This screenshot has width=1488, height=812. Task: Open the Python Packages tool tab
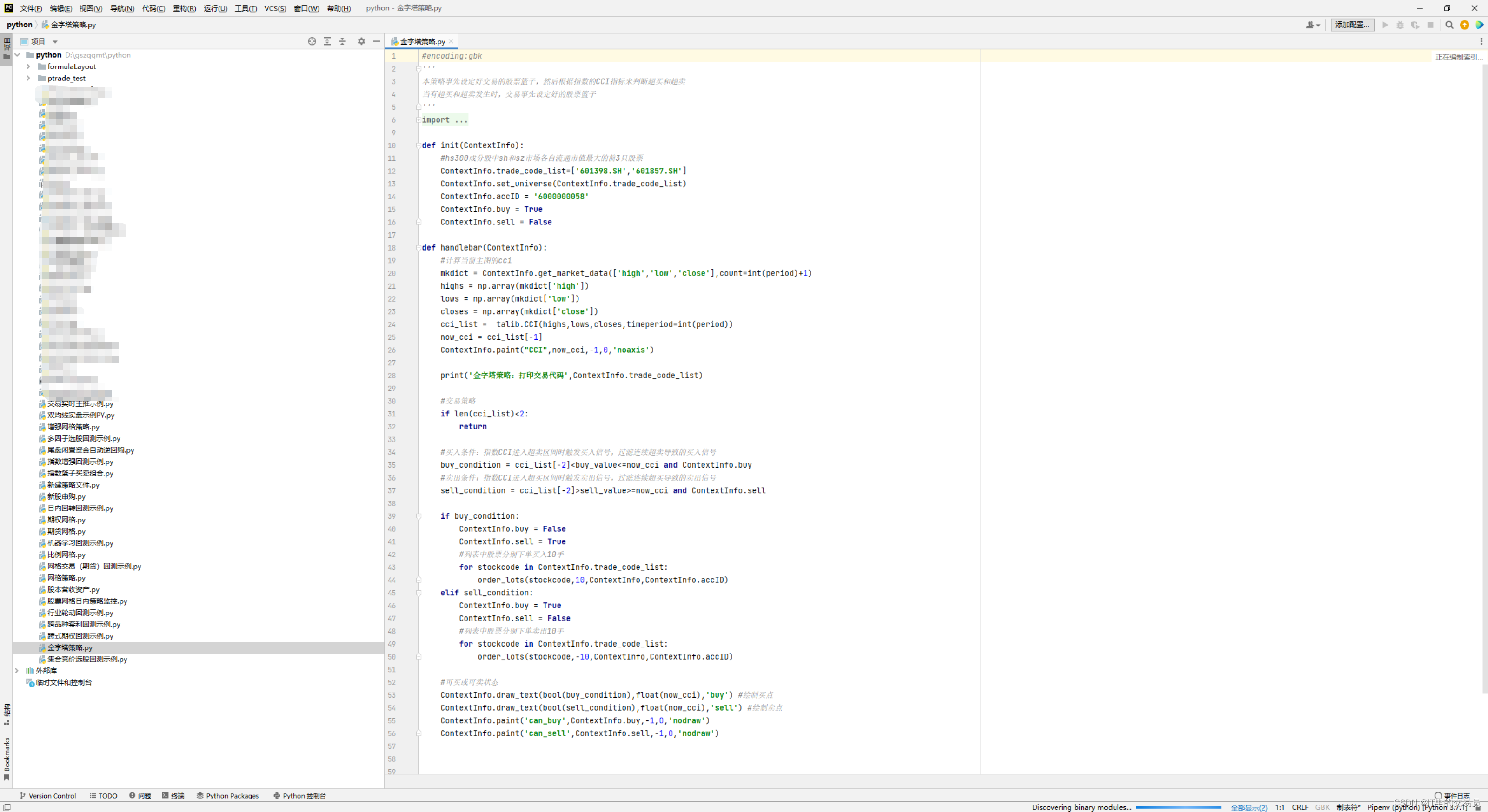click(227, 795)
